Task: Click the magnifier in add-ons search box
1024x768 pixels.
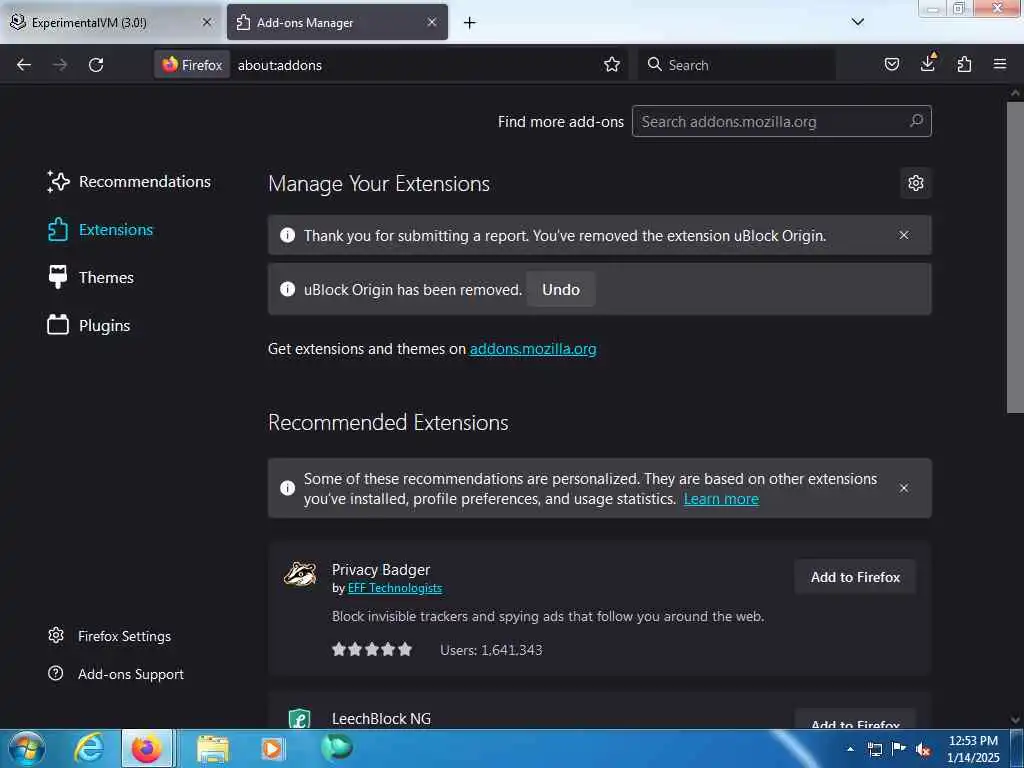Action: (917, 121)
